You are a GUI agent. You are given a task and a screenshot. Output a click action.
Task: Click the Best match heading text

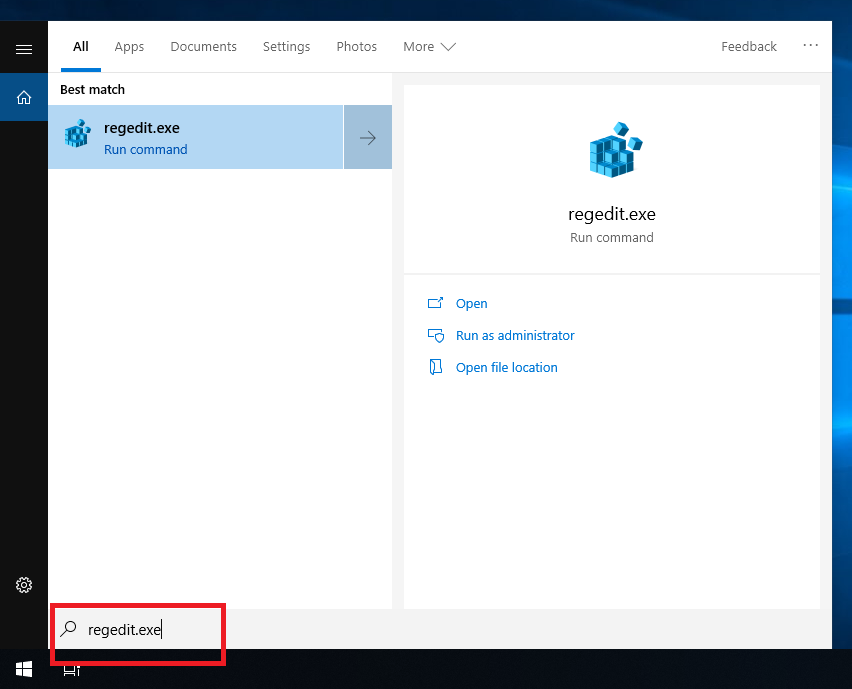coord(92,90)
